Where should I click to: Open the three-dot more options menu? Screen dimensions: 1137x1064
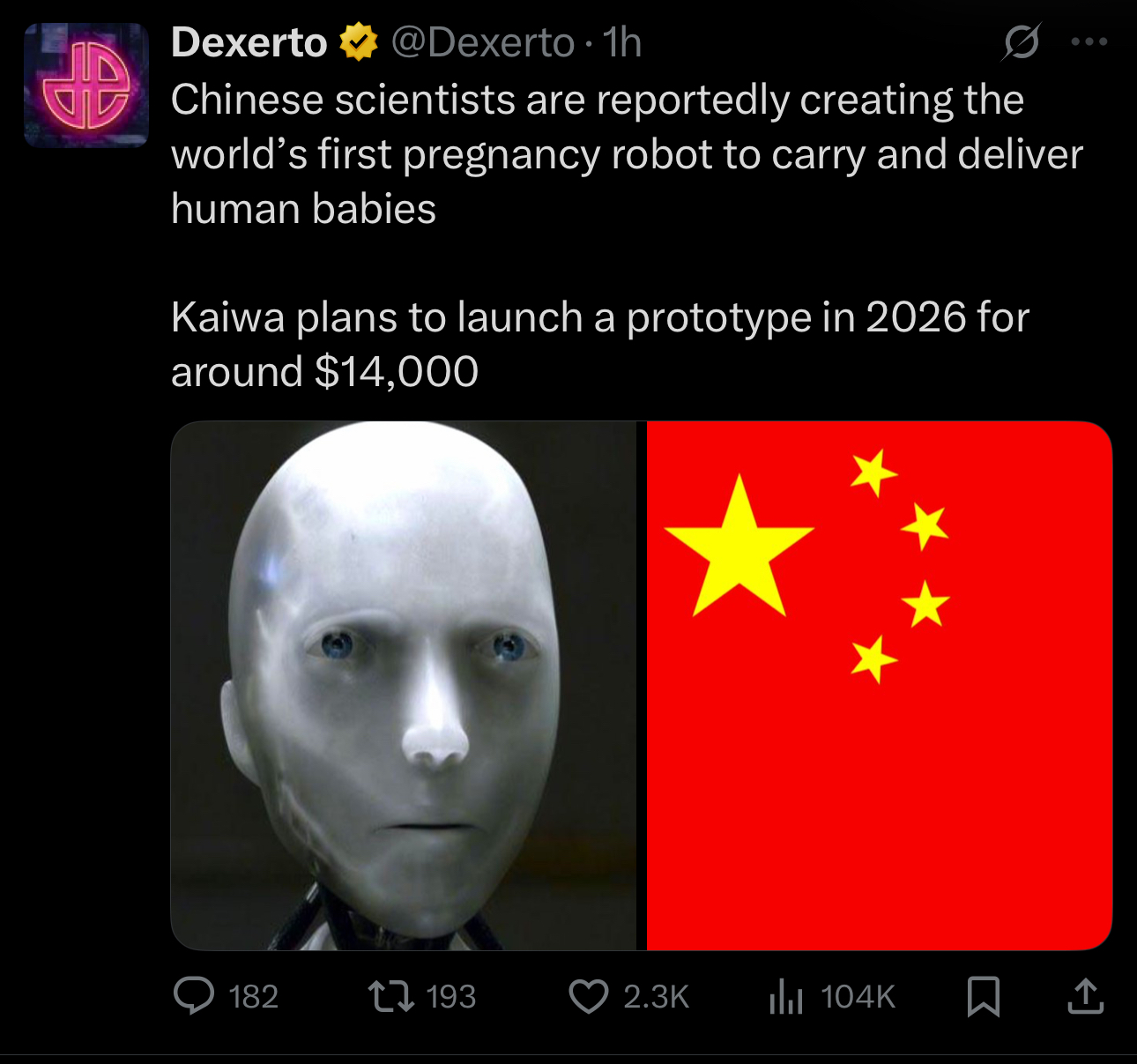(1089, 41)
